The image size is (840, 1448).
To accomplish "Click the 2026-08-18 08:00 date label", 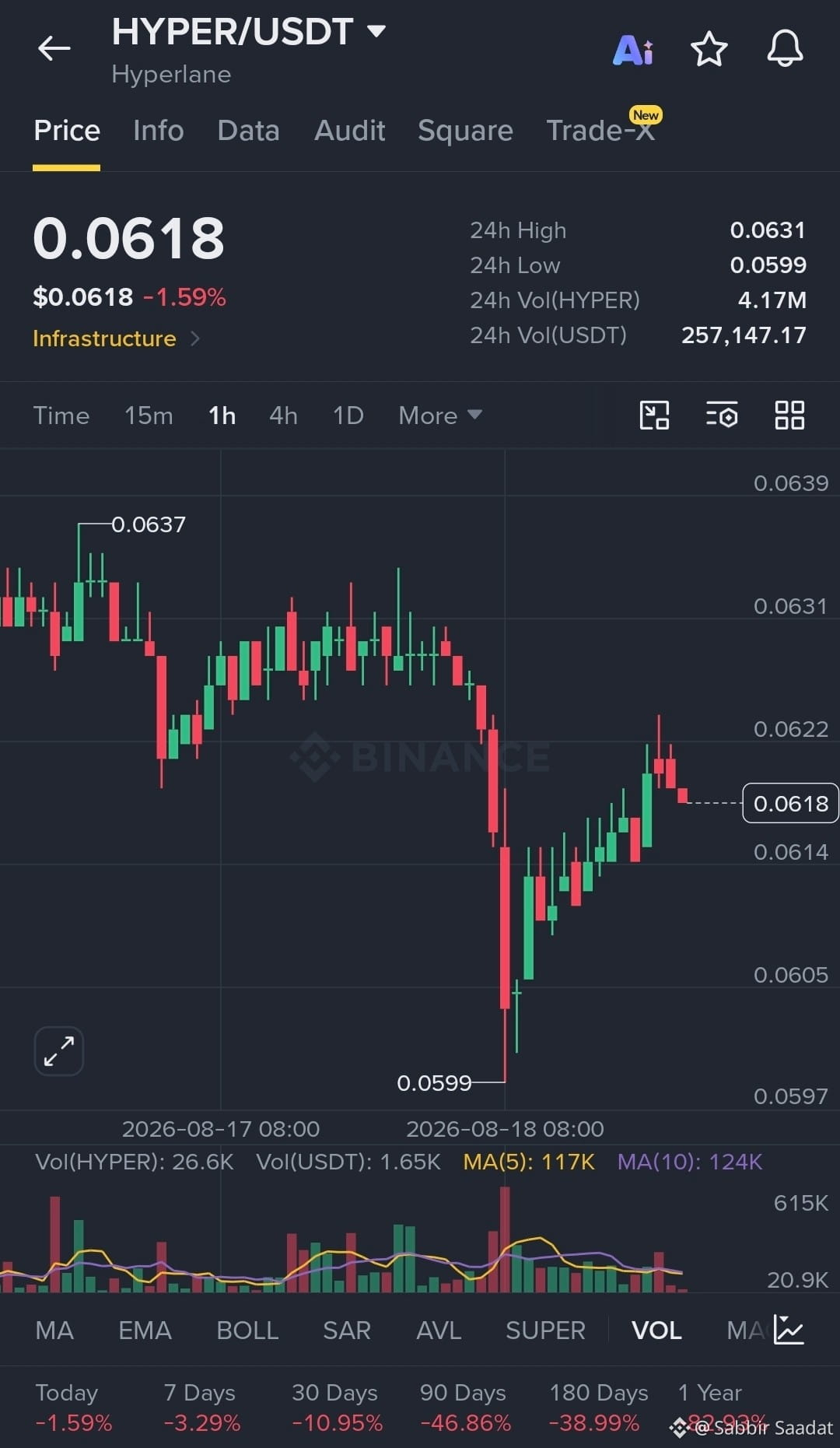I will point(505,1129).
